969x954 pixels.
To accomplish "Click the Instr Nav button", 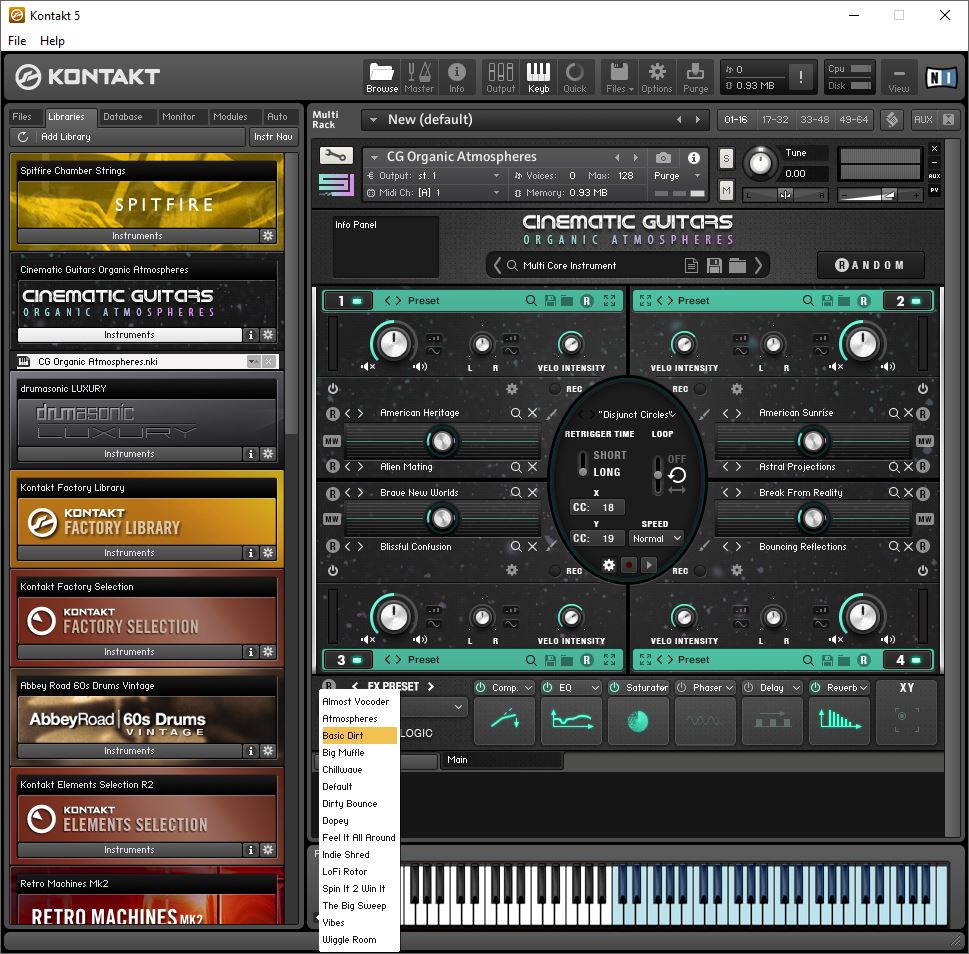I will point(273,137).
